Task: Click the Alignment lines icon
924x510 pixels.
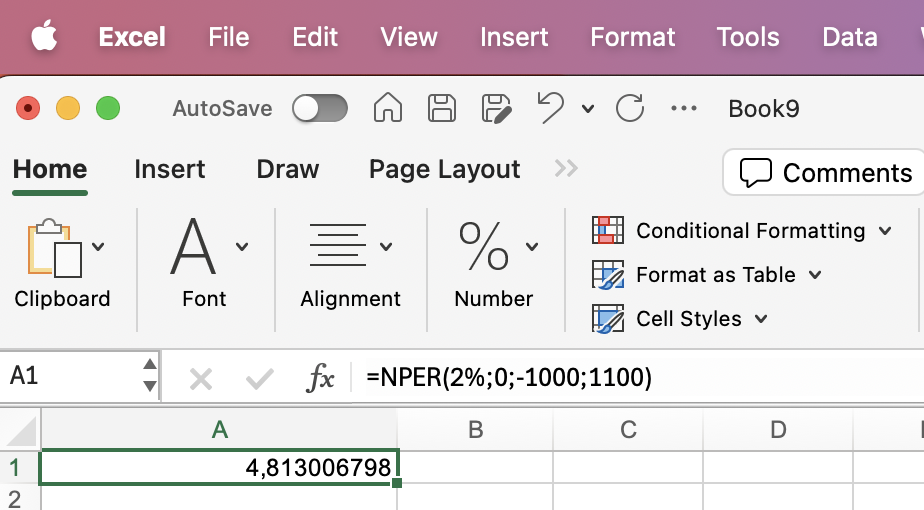Action: pyautogui.click(x=338, y=245)
